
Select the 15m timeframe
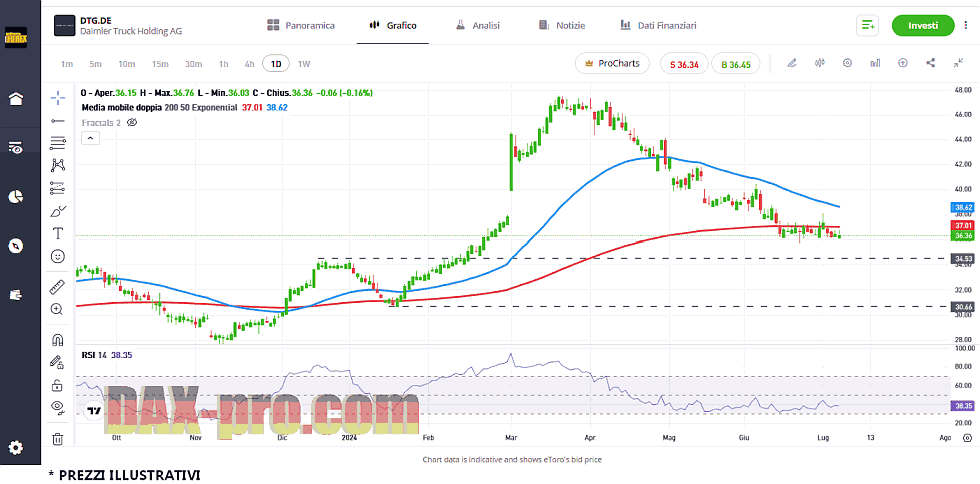[x=160, y=64]
